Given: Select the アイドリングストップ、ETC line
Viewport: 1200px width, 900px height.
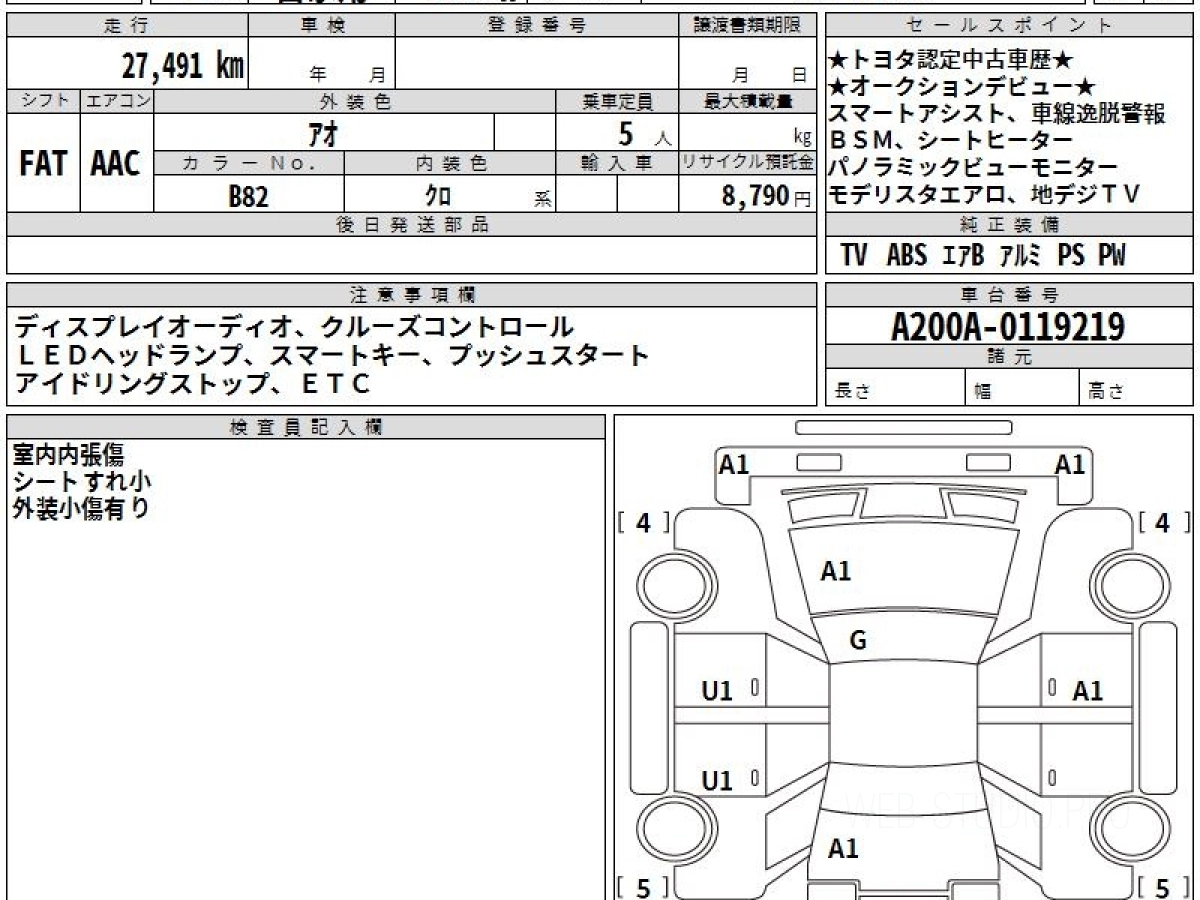Looking at the screenshot, I should [193, 383].
